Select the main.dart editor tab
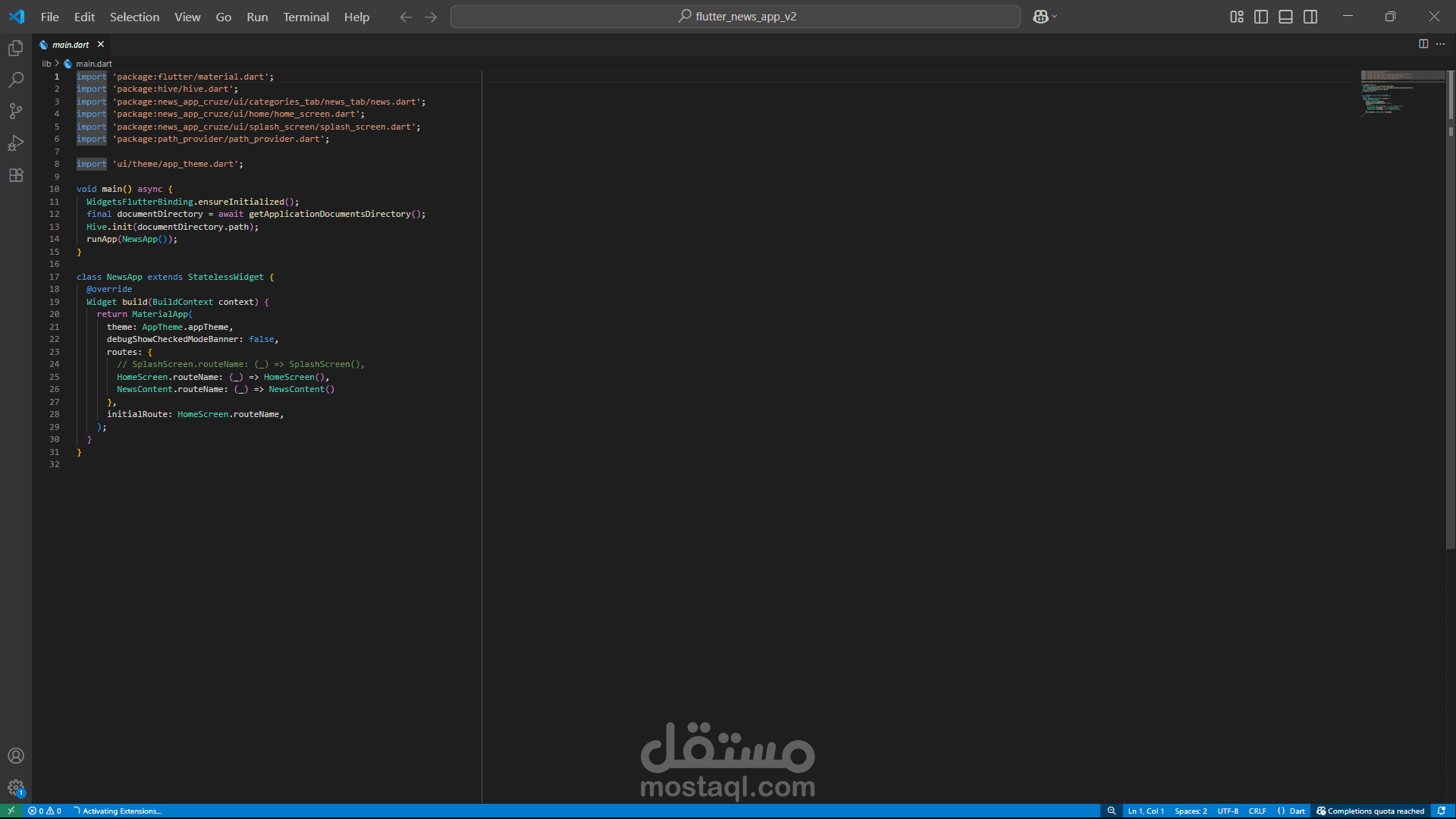This screenshot has height=819, width=1456. (x=71, y=45)
